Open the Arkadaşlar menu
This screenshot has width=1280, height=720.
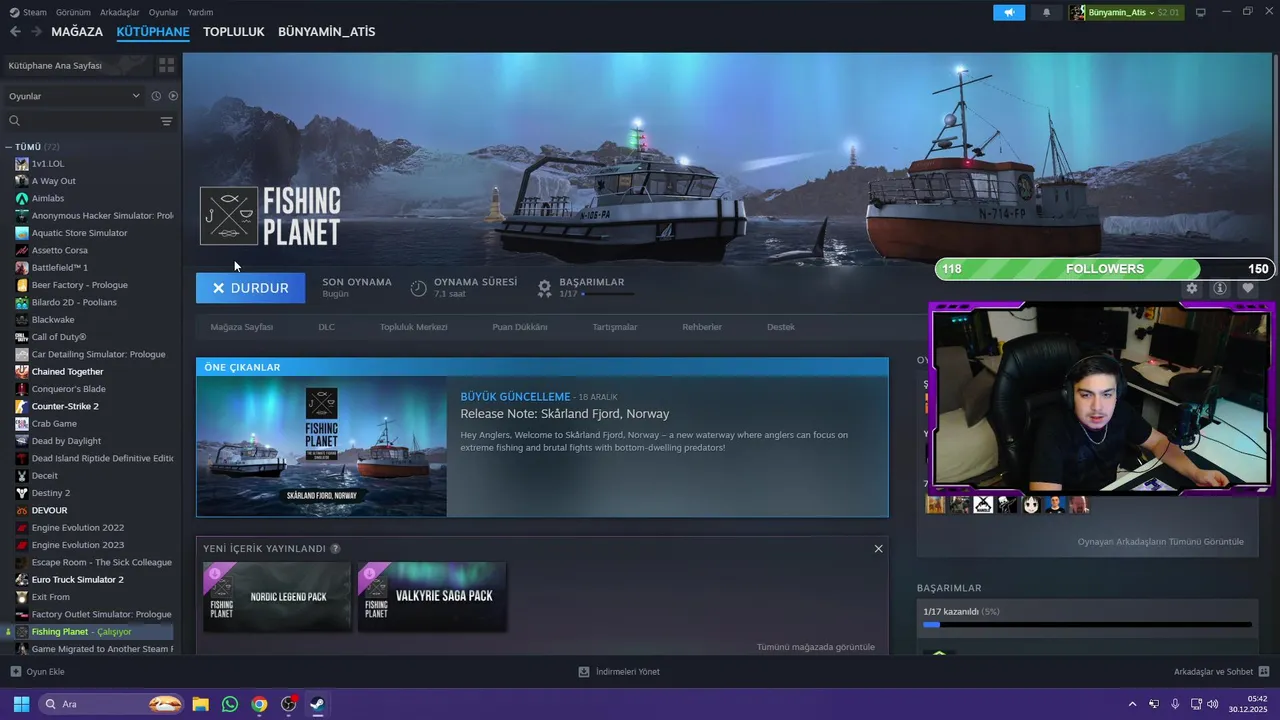pos(120,12)
